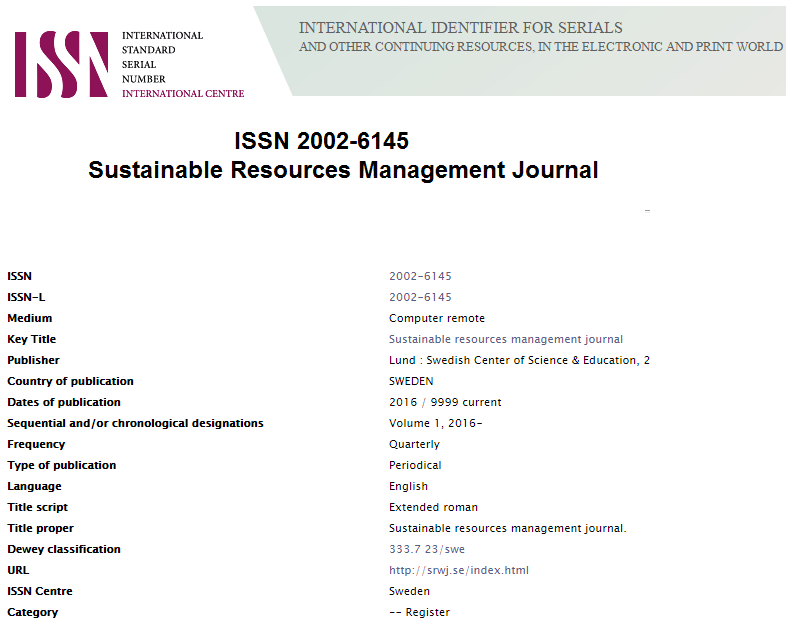
Task: Click the 'Language' field label
Action: (x=34, y=487)
